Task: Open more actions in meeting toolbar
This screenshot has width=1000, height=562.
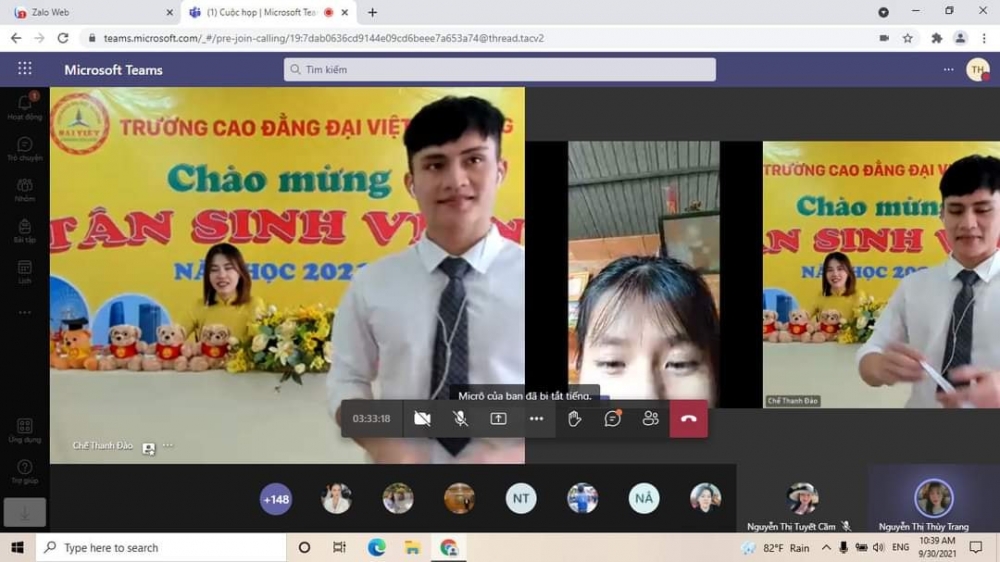Action: point(536,418)
